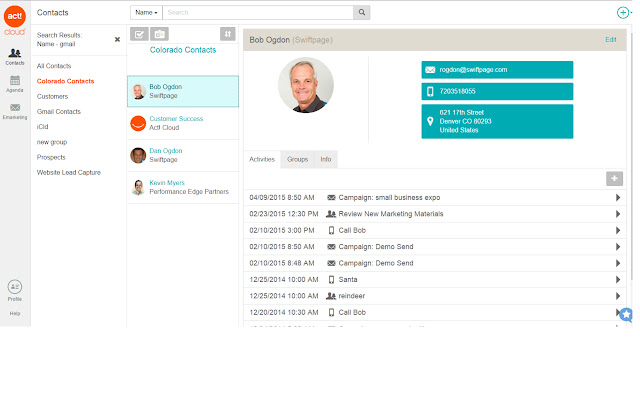
Task: Expand the 8:48 AM Demo Send campaign row
Action: coord(618,263)
